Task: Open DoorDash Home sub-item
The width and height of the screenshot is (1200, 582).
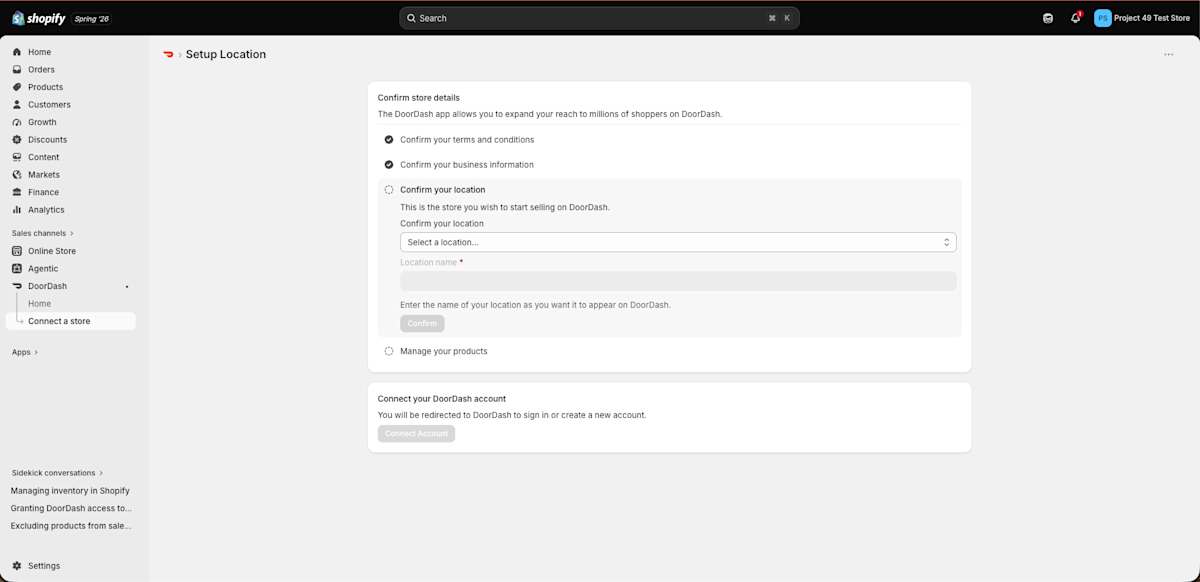Action: point(39,304)
